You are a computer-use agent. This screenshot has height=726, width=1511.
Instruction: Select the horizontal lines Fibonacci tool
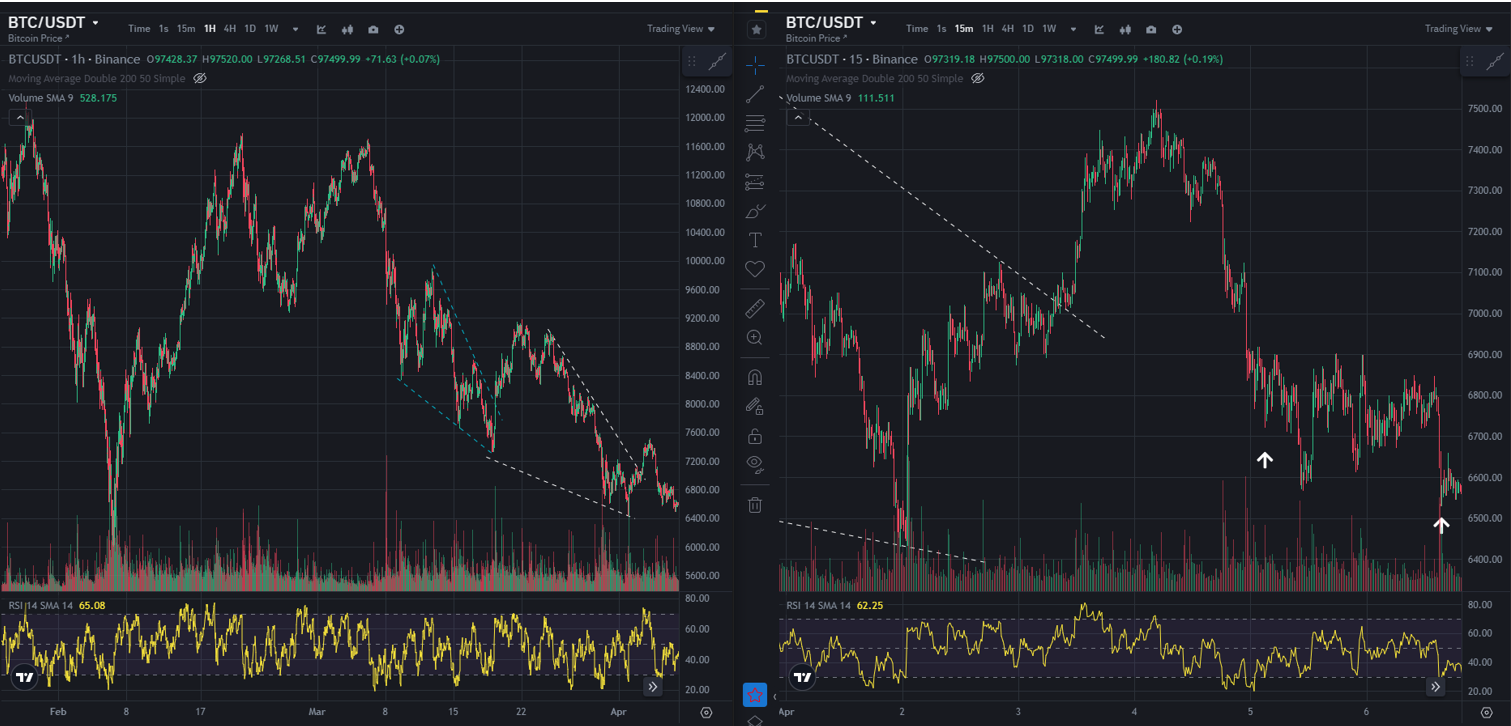click(x=755, y=124)
